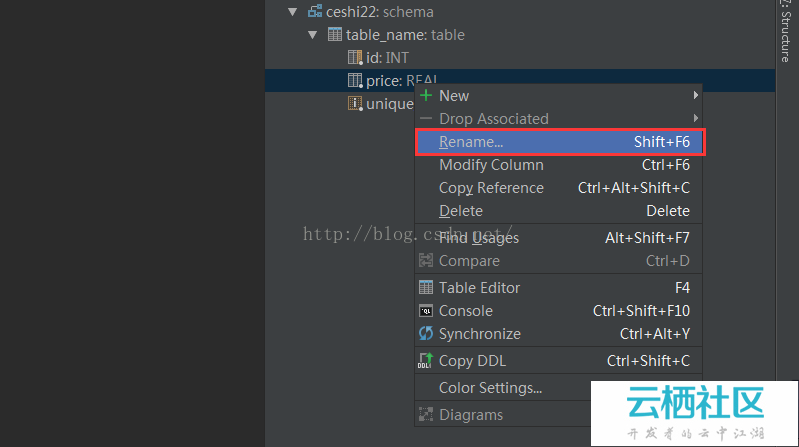The width and height of the screenshot is (799, 447).
Task: Click the ceshi22 schema icon
Action: click(315, 11)
